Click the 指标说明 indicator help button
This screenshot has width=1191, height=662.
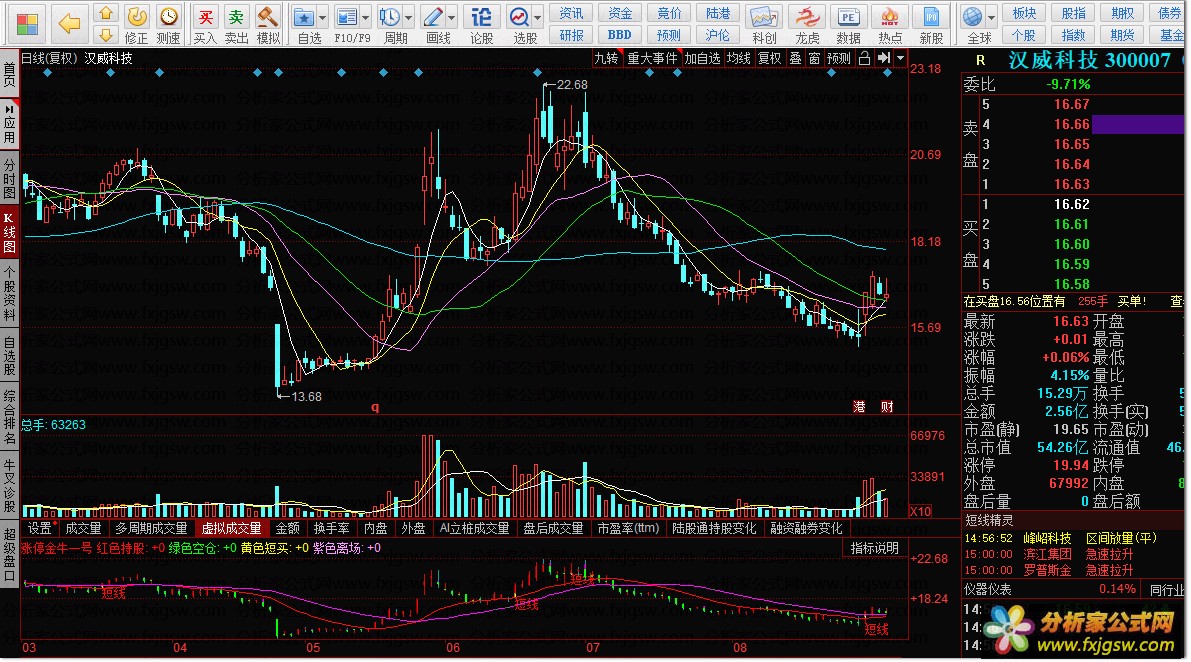874,548
